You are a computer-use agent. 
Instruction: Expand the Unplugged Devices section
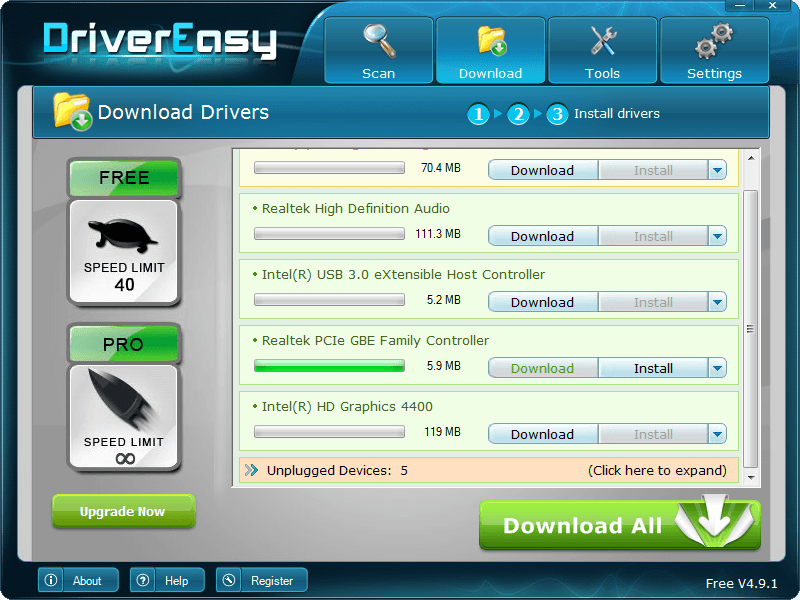(x=489, y=470)
